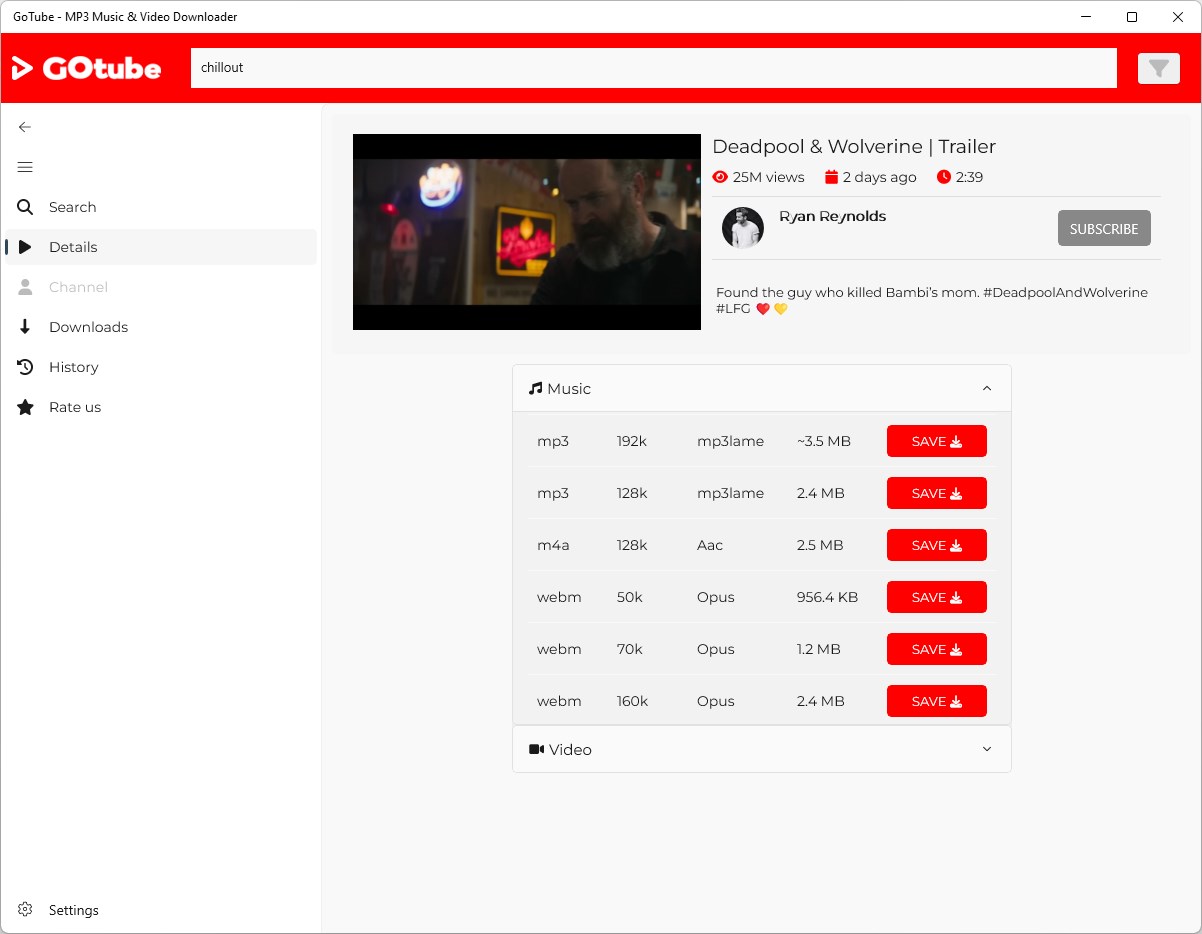The height and width of the screenshot is (934, 1202).
Task: Click the red calendar date icon
Action: click(831, 177)
